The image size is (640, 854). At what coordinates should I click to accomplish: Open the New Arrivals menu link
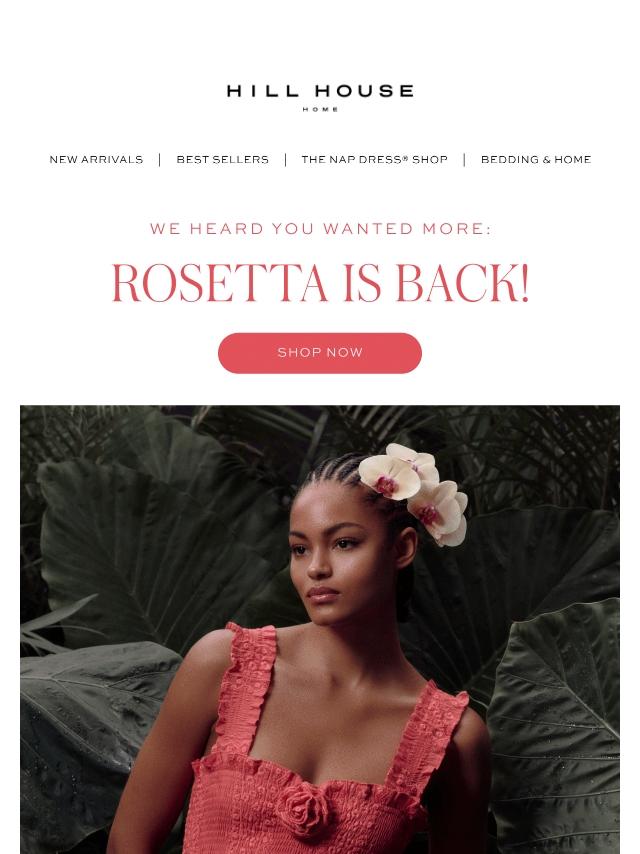(x=96, y=160)
